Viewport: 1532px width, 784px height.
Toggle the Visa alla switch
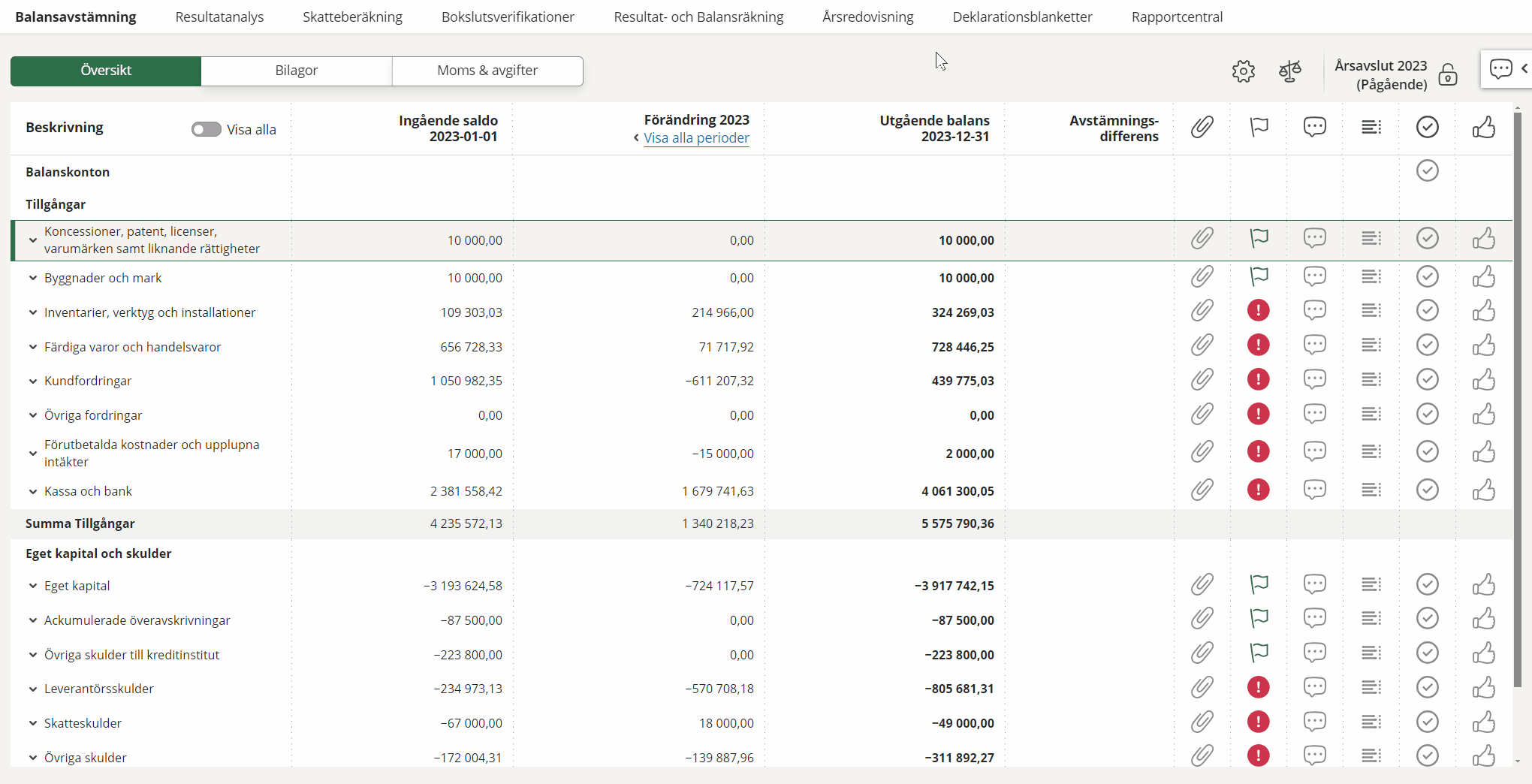click(x=206, y=129)
